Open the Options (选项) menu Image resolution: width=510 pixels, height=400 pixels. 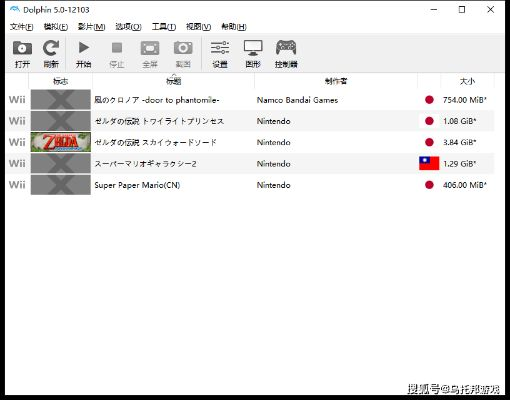click(128, 27)
